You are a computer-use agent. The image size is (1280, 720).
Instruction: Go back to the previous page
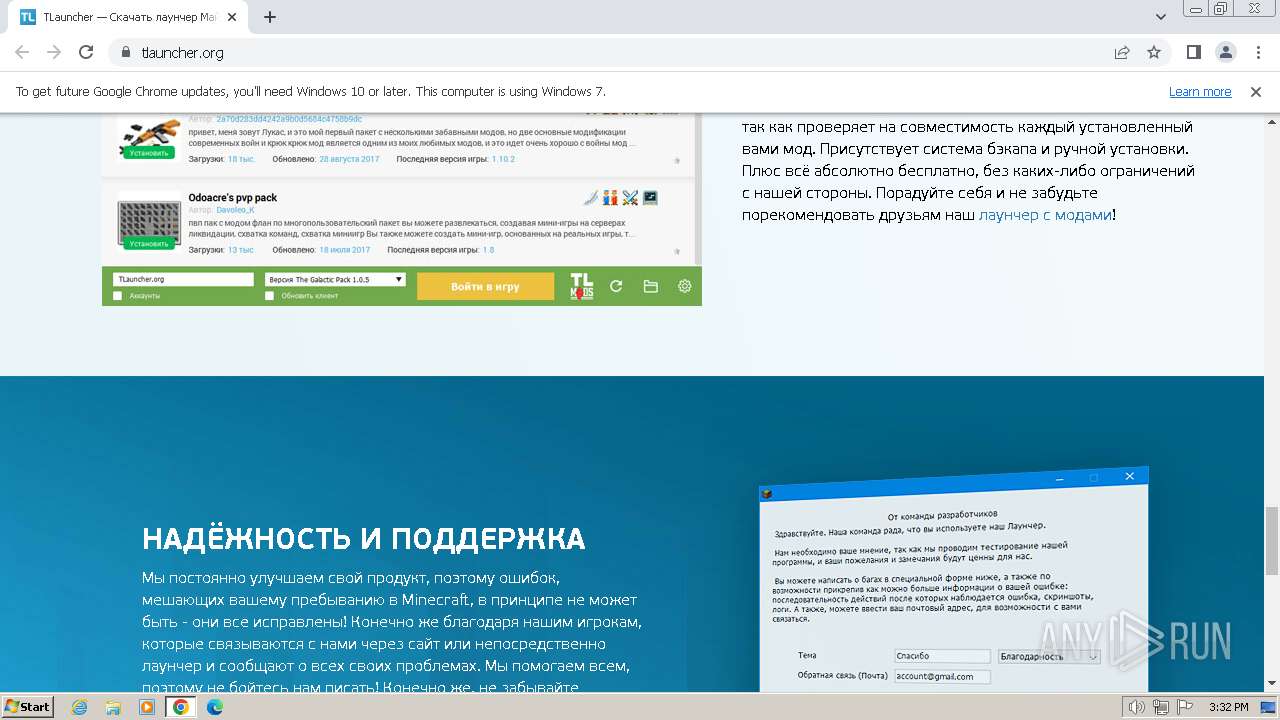point(22,52)
